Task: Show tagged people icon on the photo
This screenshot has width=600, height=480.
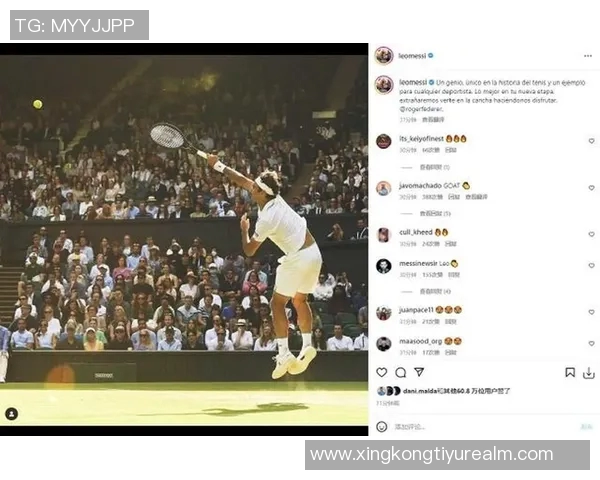Action: (11, 414)
